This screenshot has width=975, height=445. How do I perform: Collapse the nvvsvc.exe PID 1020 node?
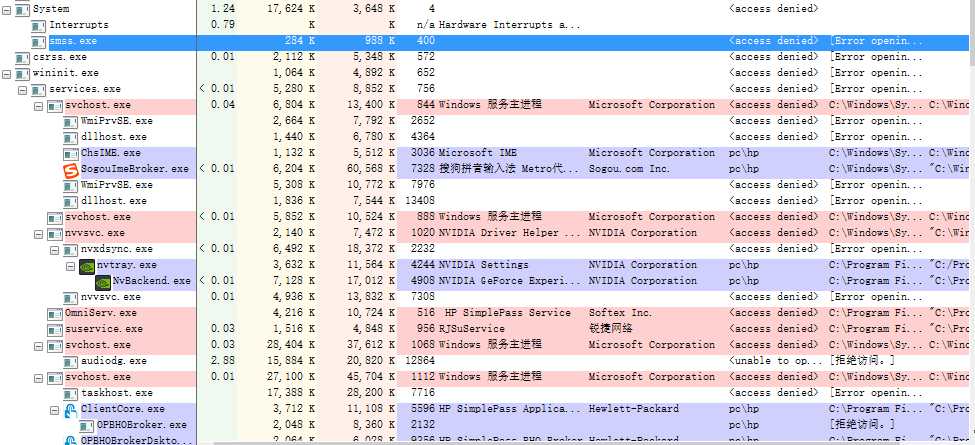(x=39, y=234)
